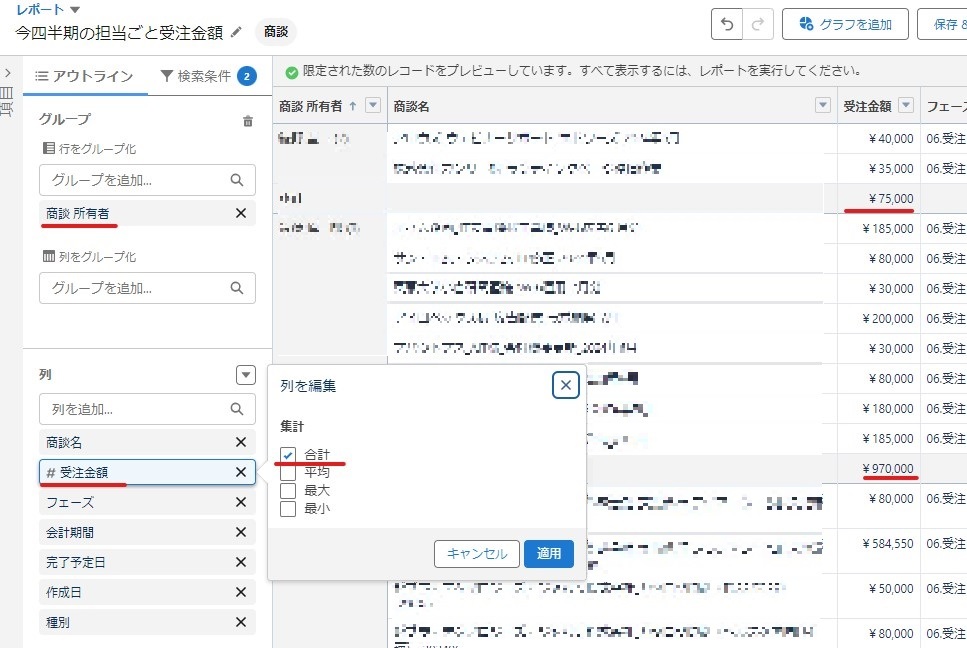Select the 種別 column item

[x=147, y=622]
